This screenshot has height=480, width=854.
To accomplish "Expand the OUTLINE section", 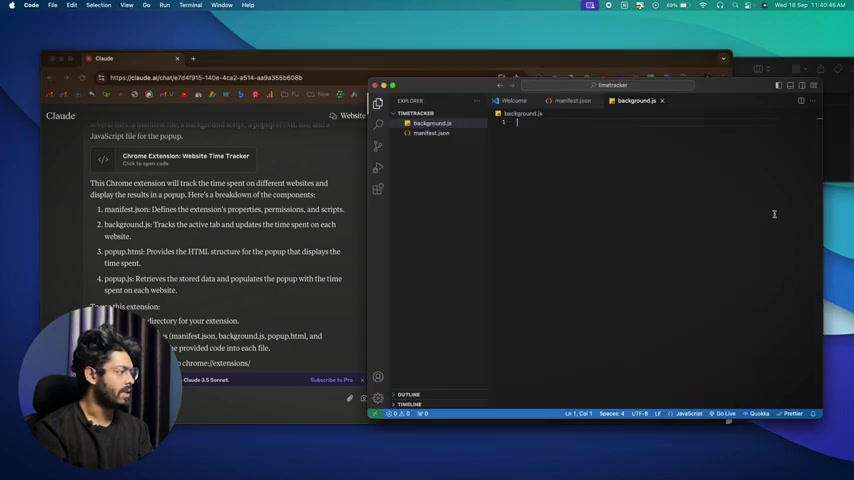I will tap(408, 394).
